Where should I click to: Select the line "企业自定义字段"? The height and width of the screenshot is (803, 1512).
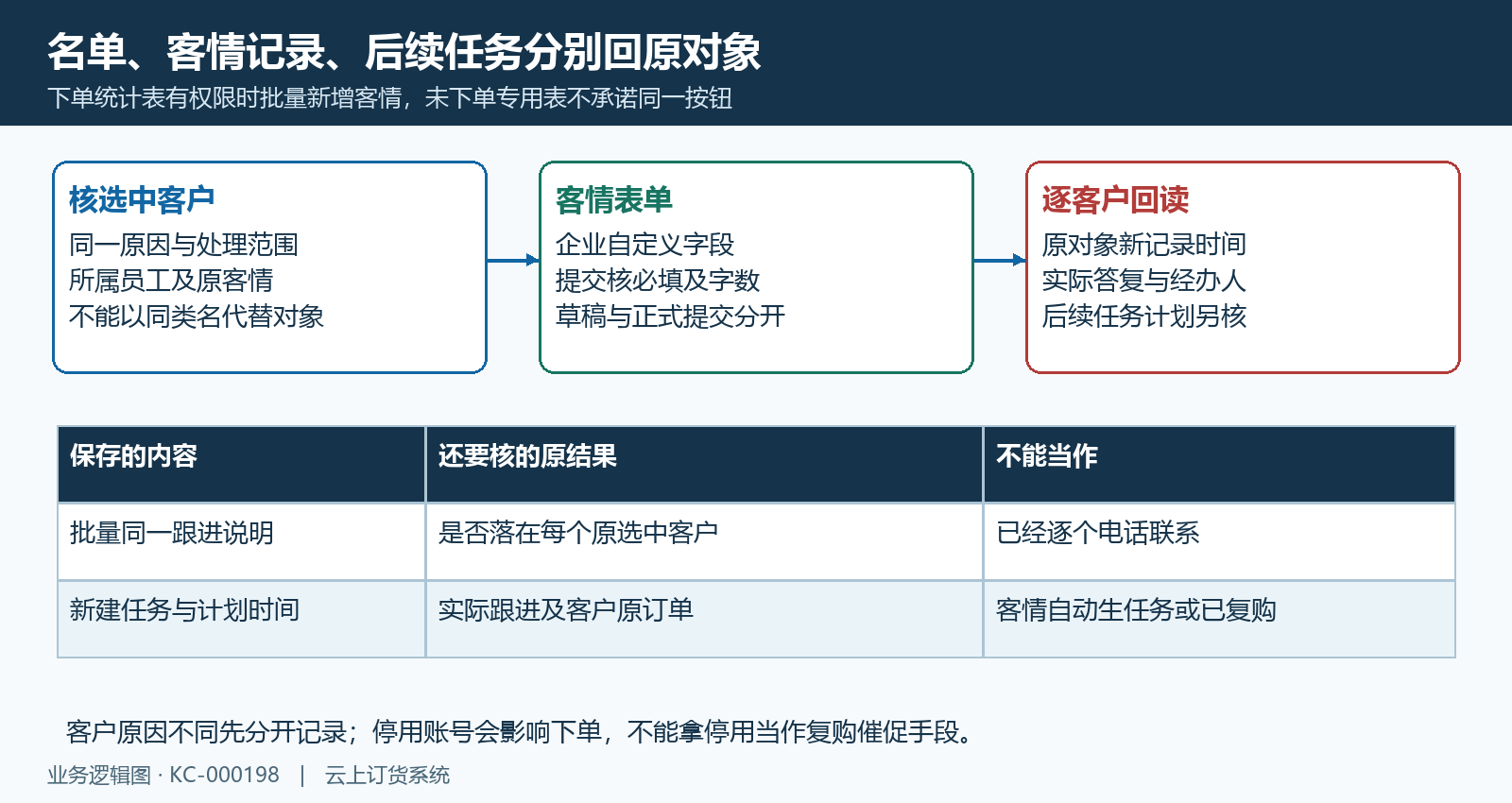coord(644,245)
